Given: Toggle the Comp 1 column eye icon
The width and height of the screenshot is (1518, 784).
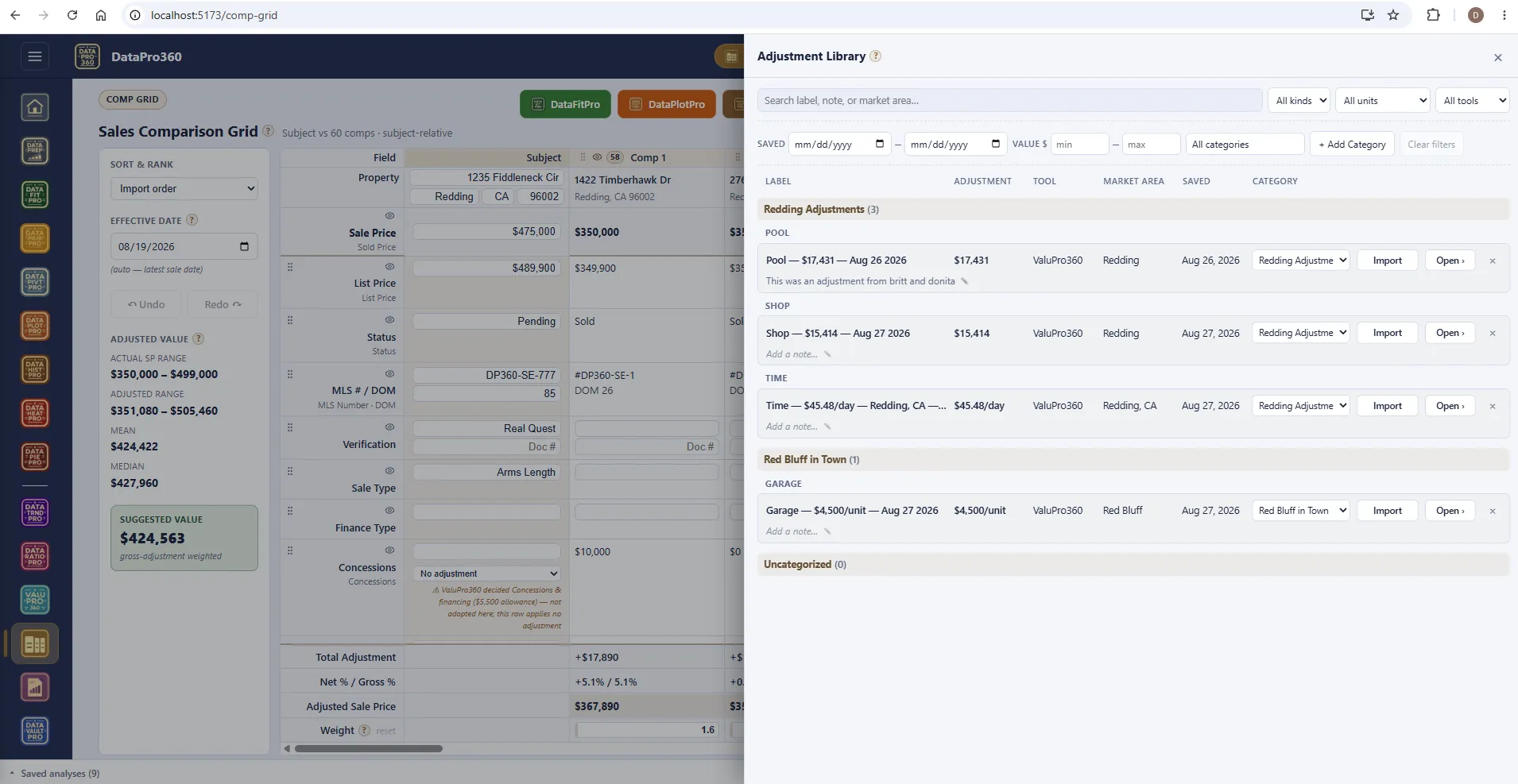Looking at the screenshot, I should click(597, 157).
